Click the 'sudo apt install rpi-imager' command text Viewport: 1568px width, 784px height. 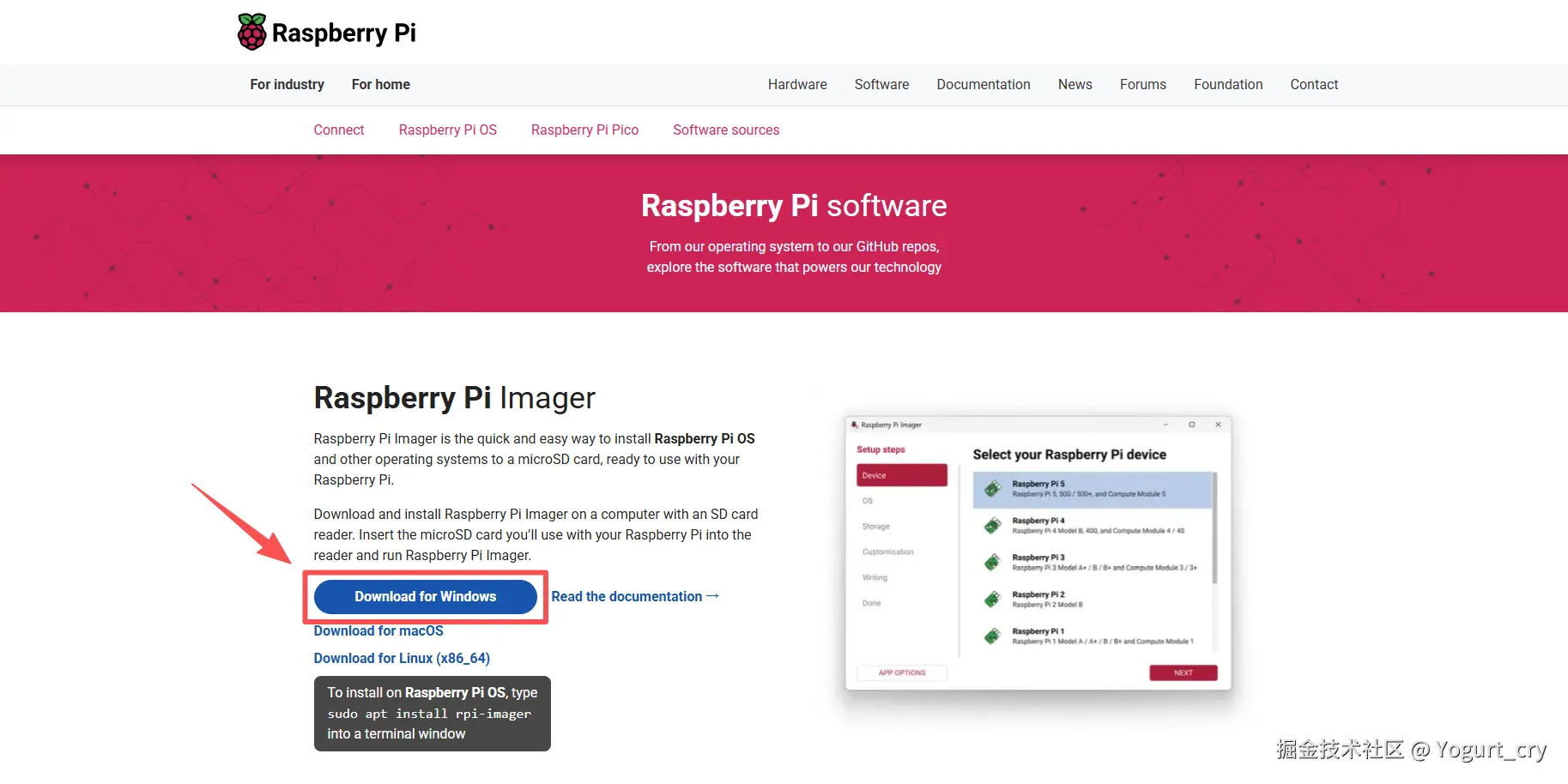[429, 714]
